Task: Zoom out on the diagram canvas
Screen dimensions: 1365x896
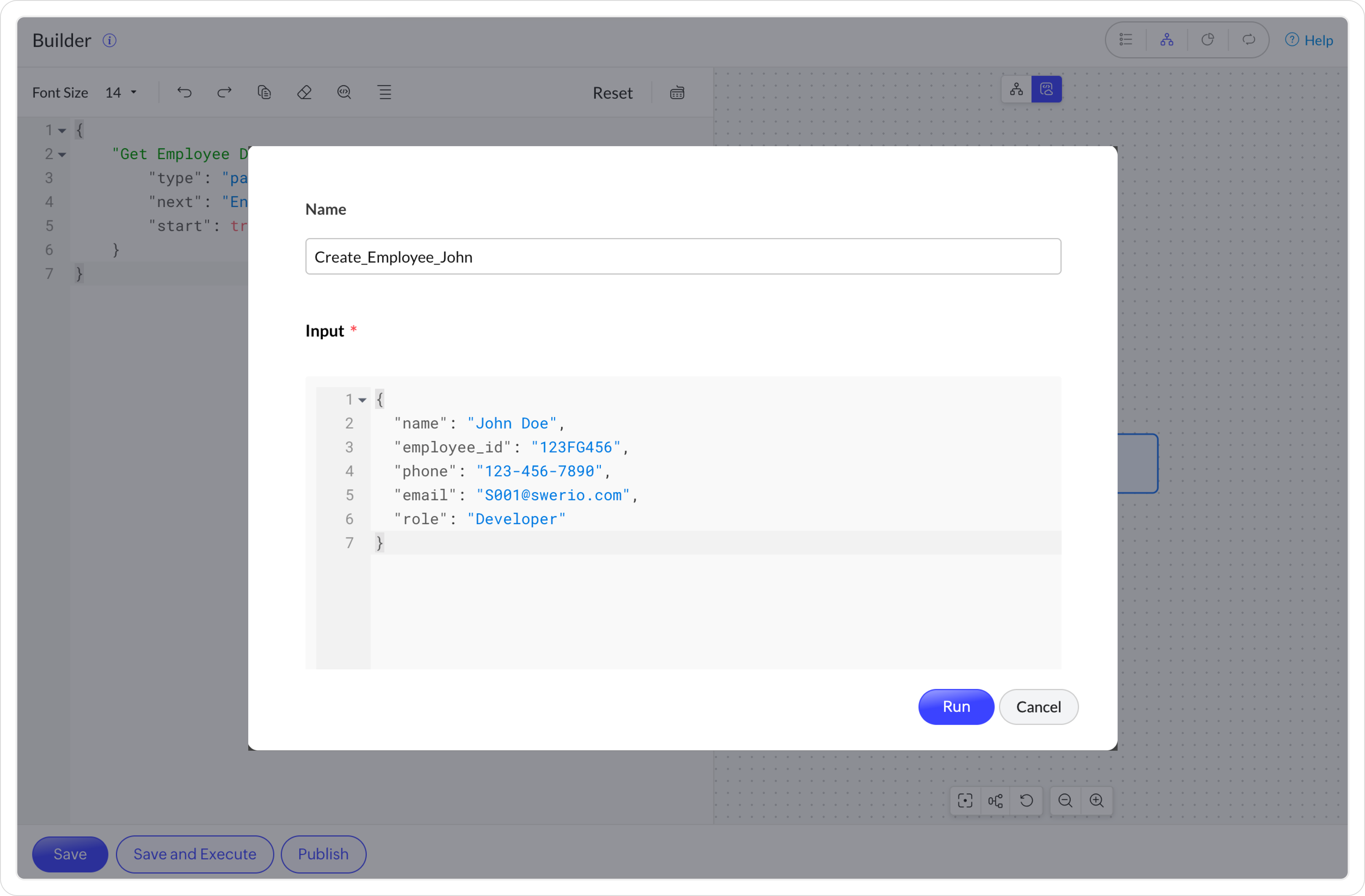Action: click(1065, 800)
